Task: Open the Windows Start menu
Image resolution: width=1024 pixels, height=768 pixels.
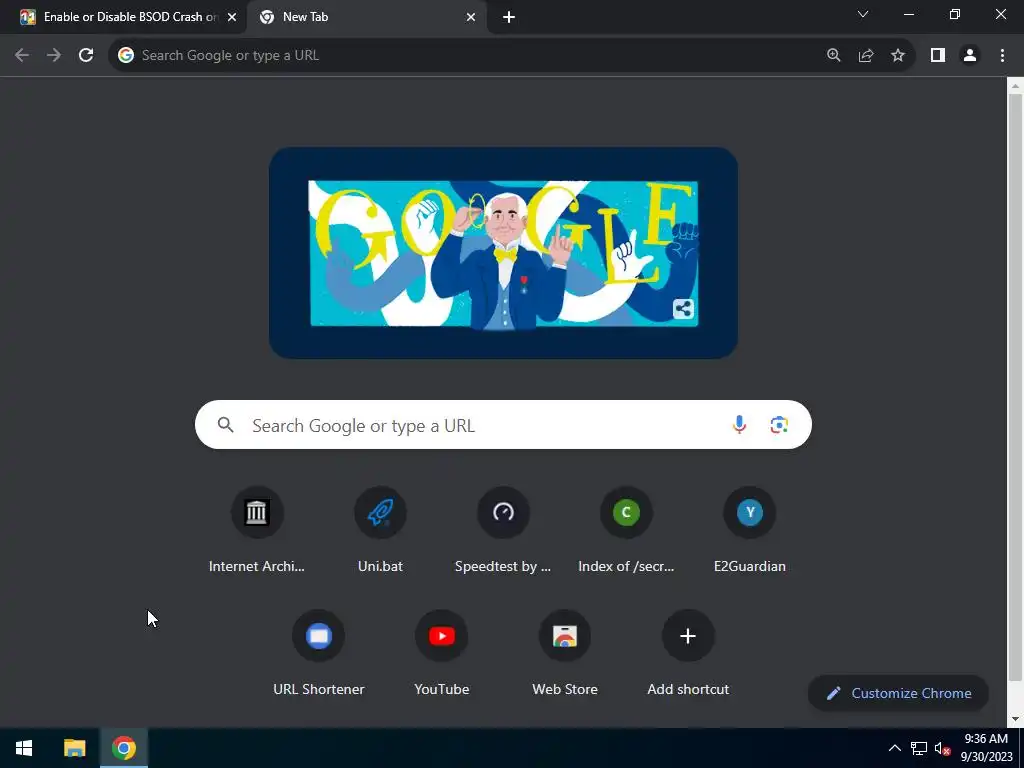Action: pos(24,748)
